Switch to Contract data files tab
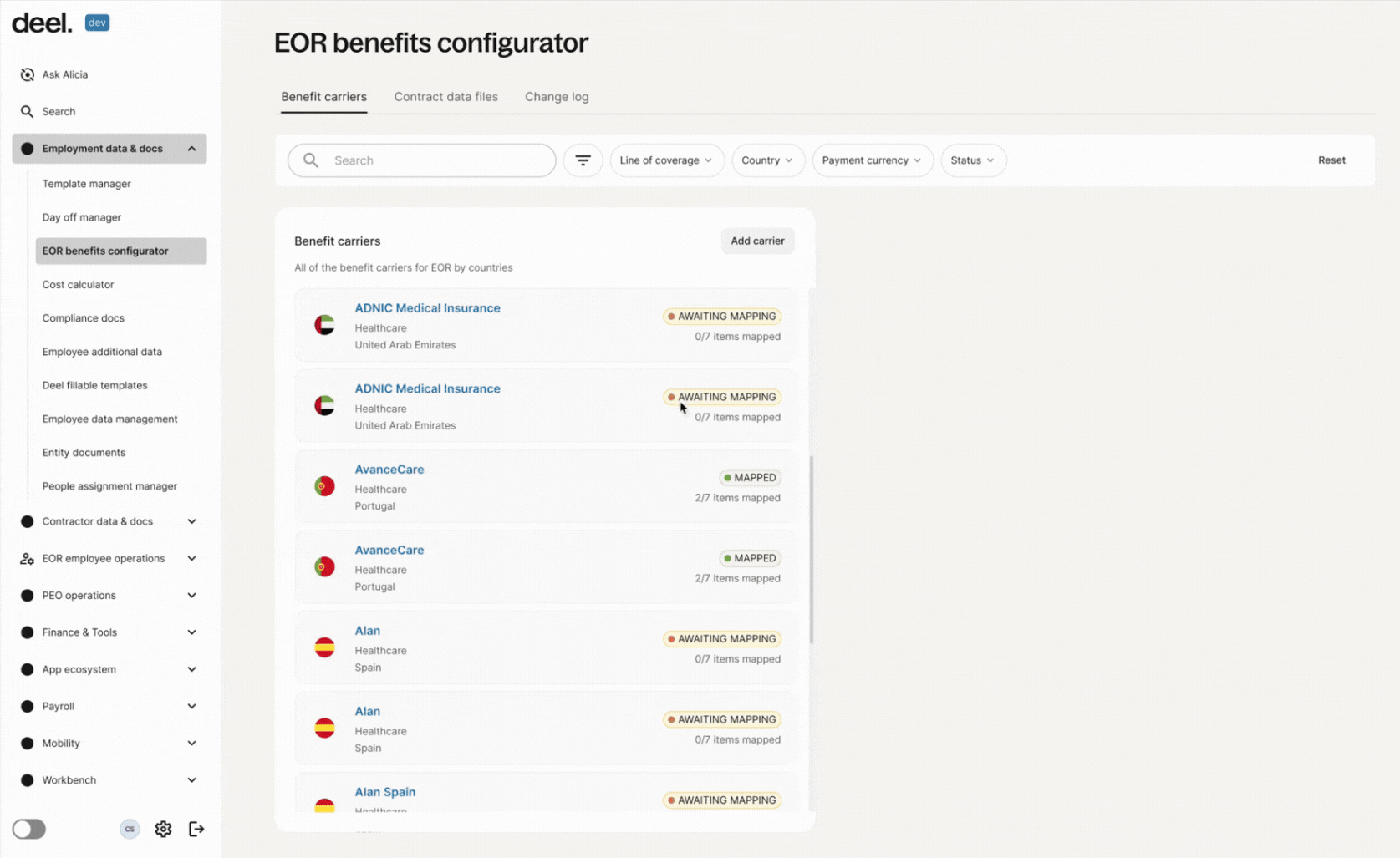Viewport: 1400px width, 858px height. pos(445,97)
